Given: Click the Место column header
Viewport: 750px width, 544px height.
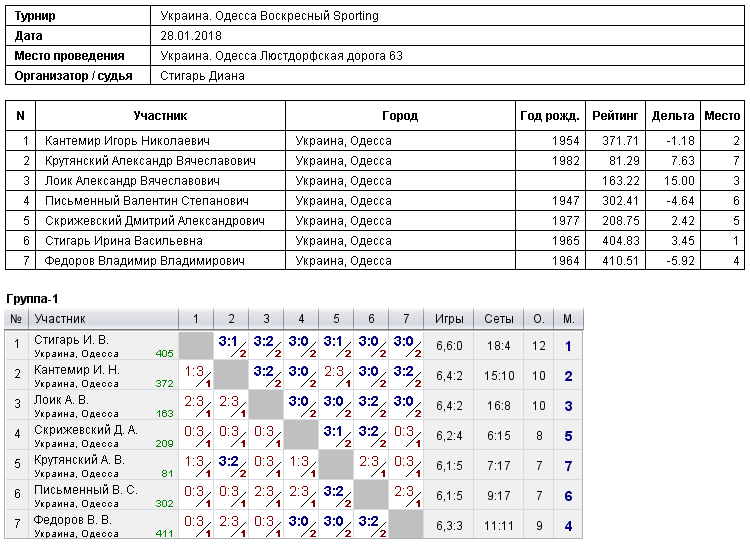Looking at the screenshot, I should tap(722, 116).
